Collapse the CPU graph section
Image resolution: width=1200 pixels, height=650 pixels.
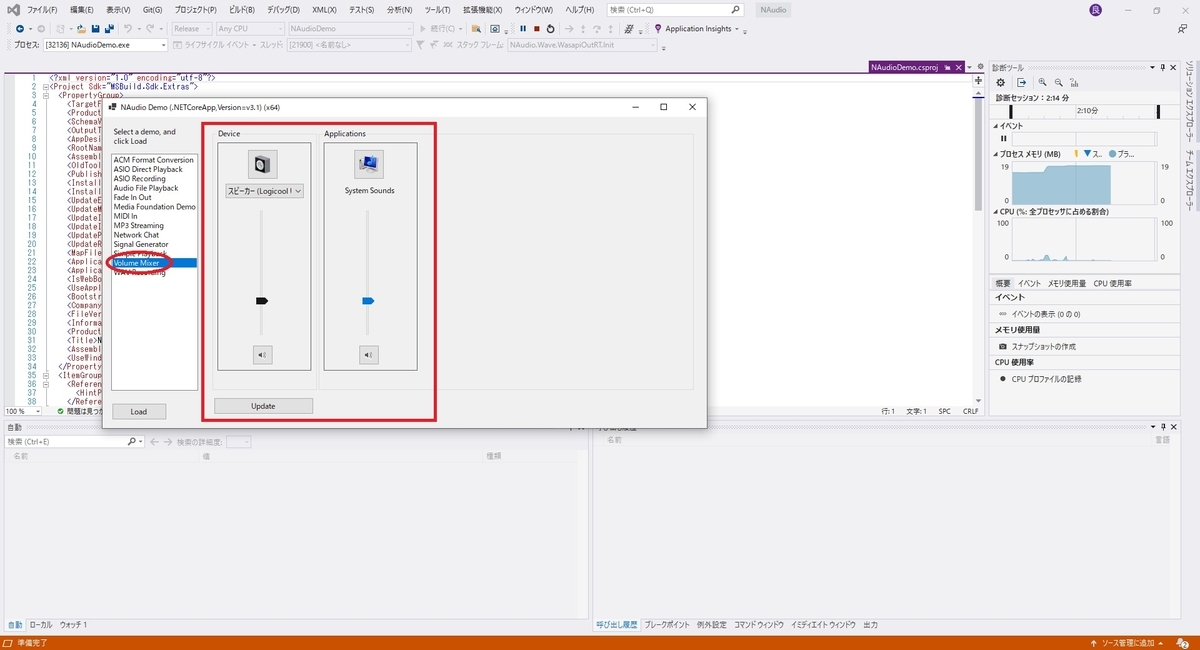996,212
